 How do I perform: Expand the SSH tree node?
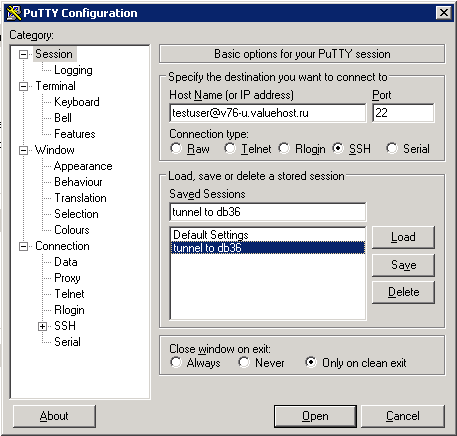42,326
